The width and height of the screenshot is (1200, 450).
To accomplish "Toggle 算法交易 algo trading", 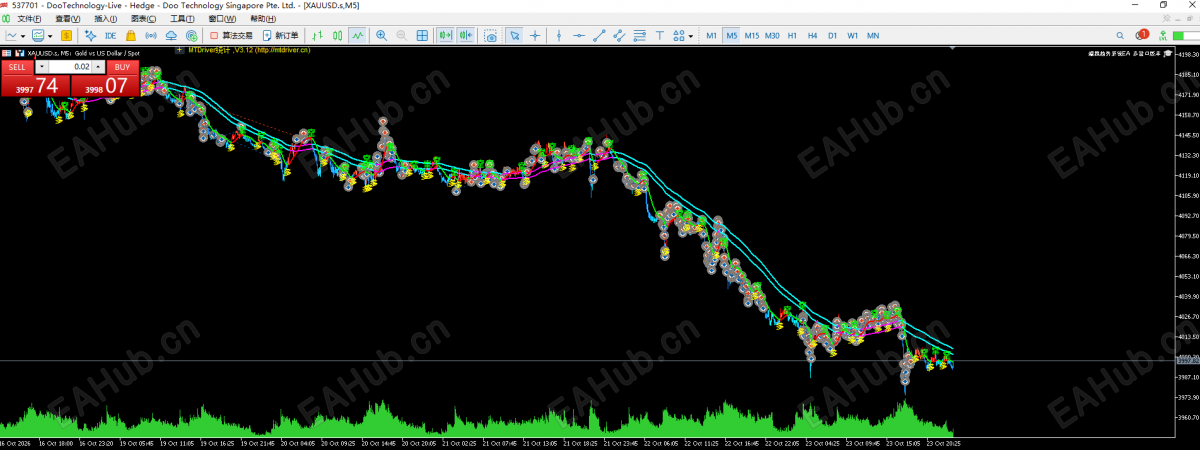I will [232, 35].
